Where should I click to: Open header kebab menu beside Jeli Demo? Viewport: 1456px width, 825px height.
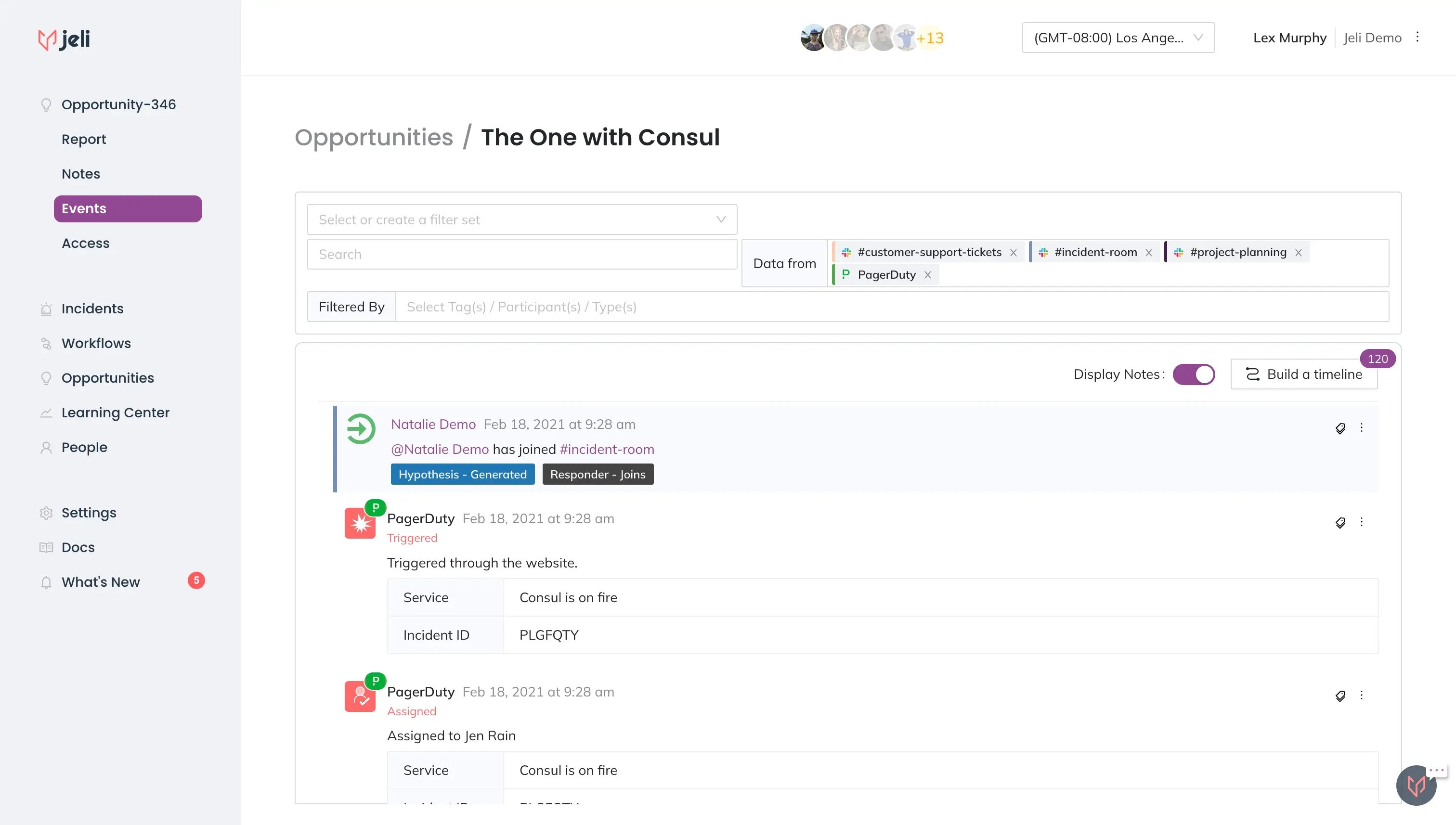pos(1417,38)
